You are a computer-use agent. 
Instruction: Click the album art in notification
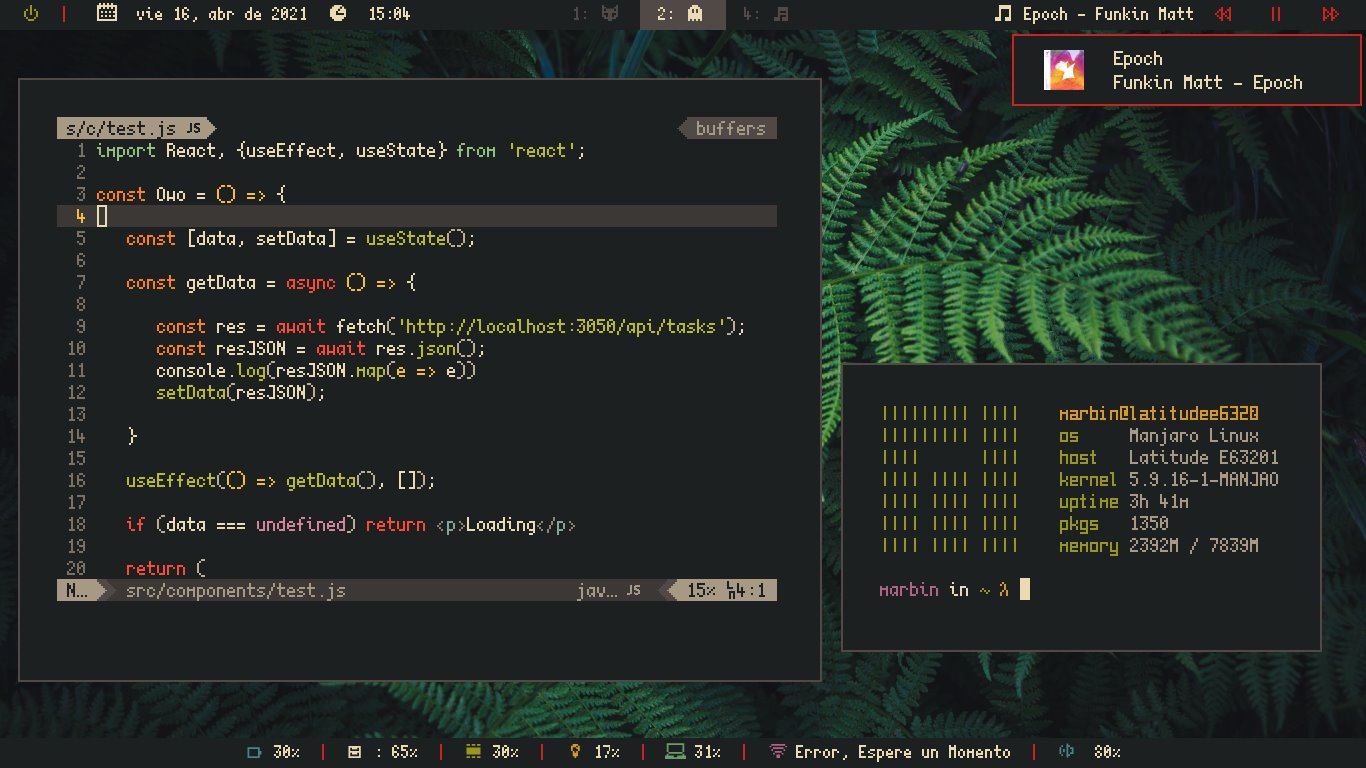[1063, 70]
